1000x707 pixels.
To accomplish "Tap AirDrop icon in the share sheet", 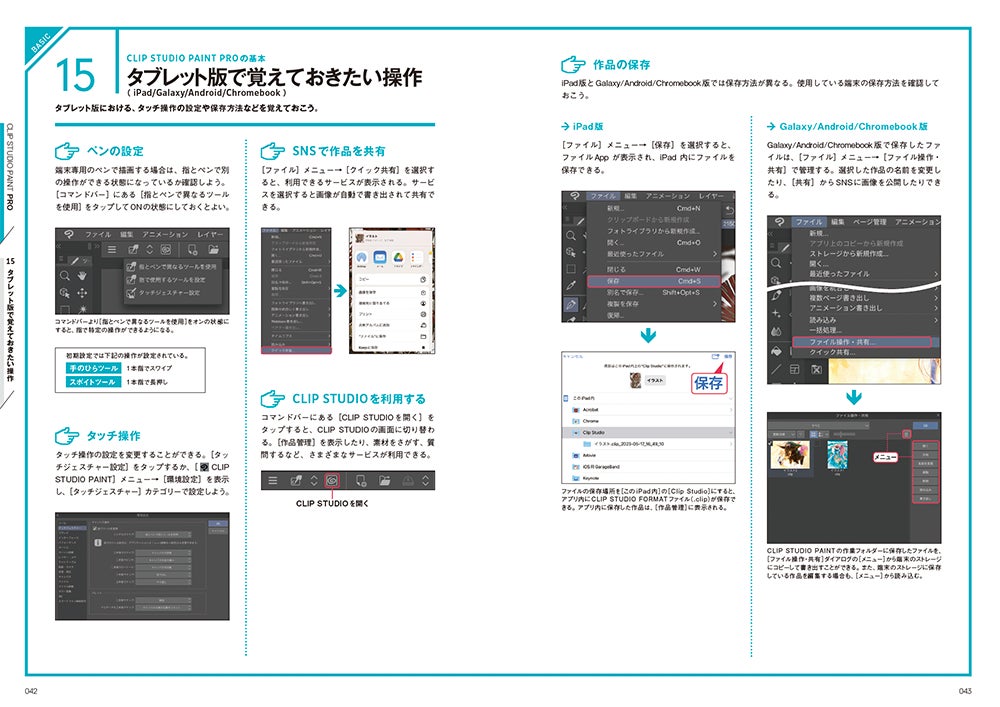I will (x=362, y=258).
